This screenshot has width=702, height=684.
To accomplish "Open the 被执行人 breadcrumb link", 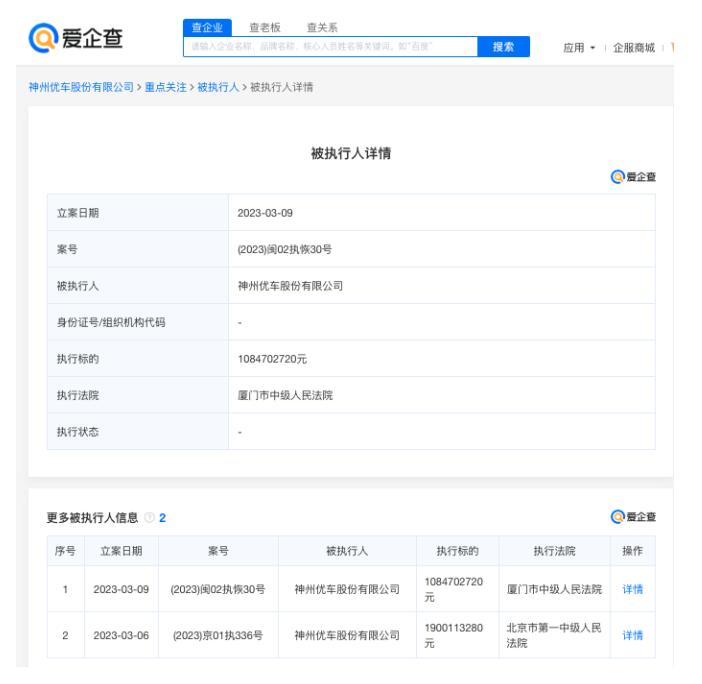I will tap(218, 88).
